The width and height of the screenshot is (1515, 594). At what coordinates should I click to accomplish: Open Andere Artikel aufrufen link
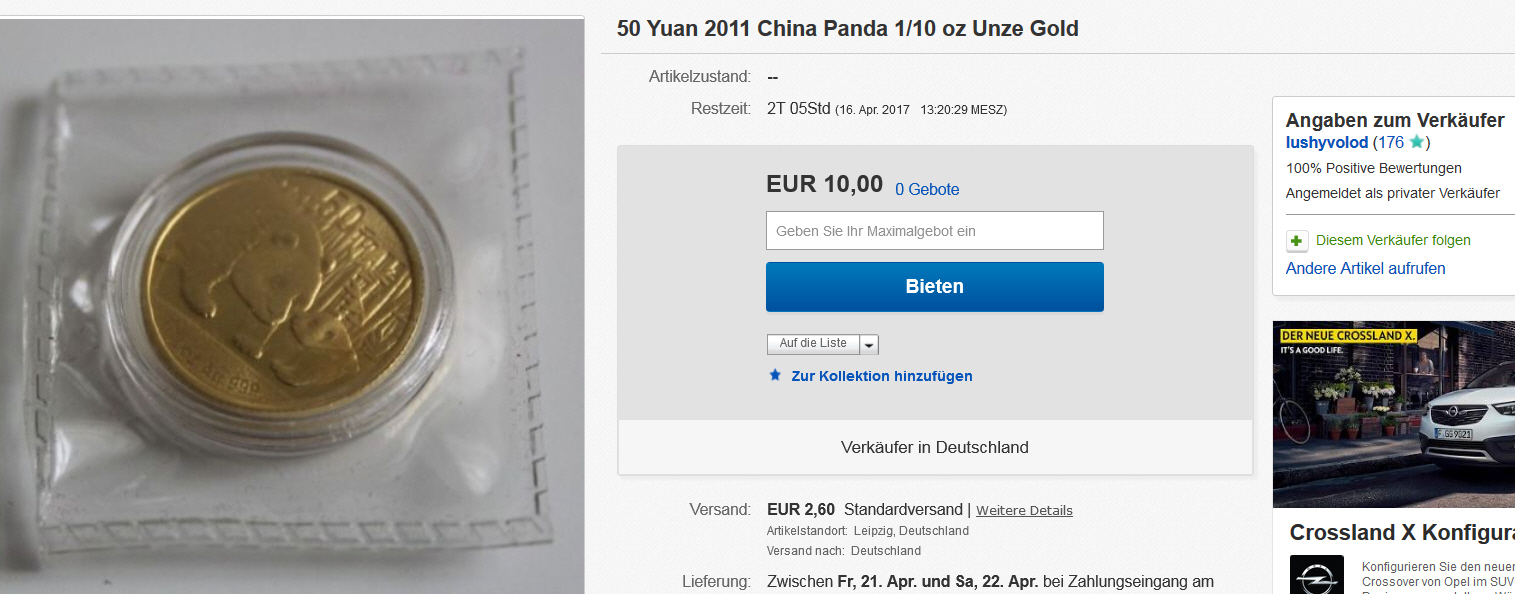[1365, 268]
